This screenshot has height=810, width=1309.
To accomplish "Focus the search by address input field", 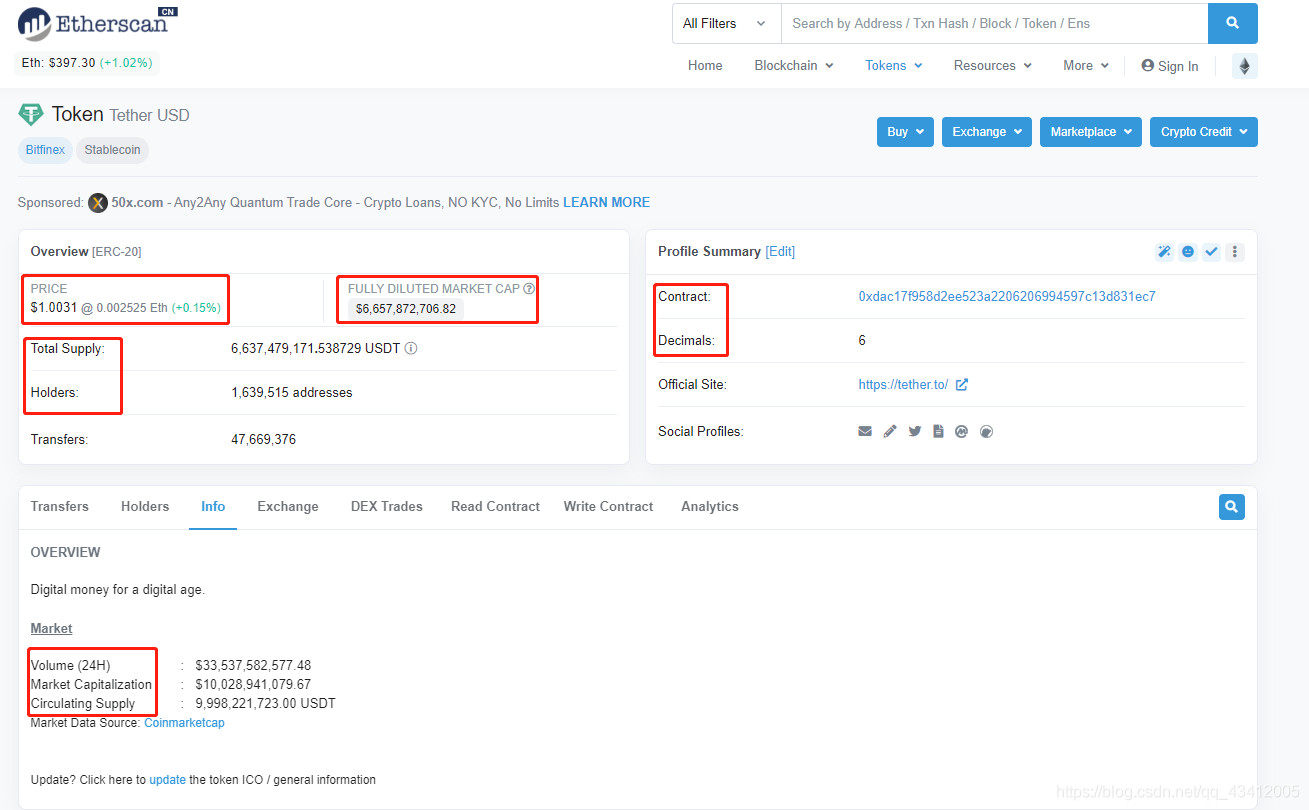I will 994,23.
